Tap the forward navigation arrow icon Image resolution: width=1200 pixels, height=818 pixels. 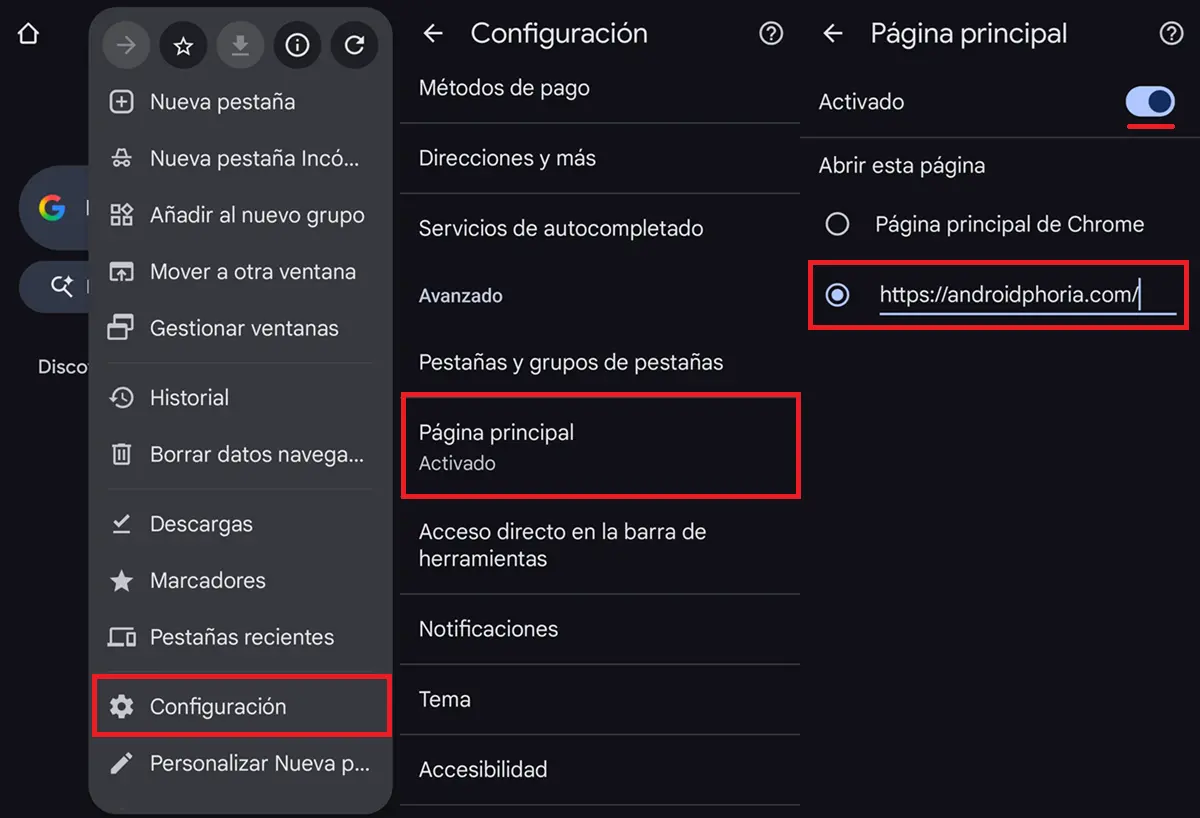(x=126, y=44)
